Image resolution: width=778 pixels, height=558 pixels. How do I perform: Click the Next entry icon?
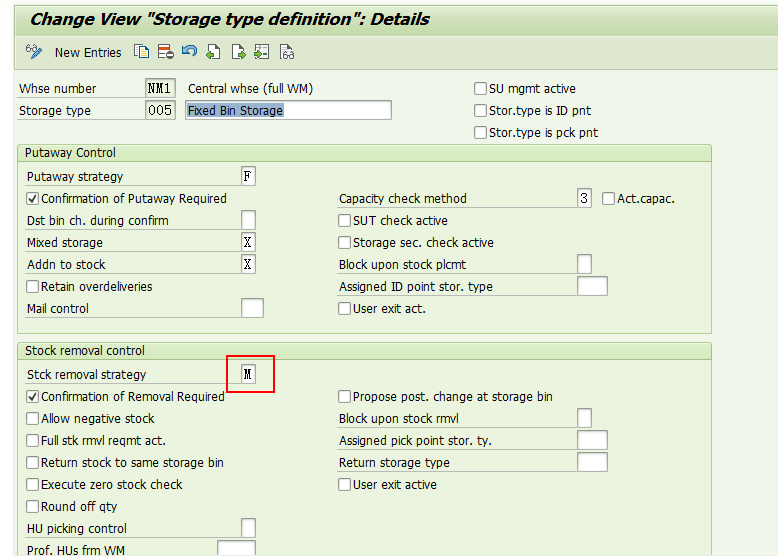pyautogui.click(x=238, y=52)
